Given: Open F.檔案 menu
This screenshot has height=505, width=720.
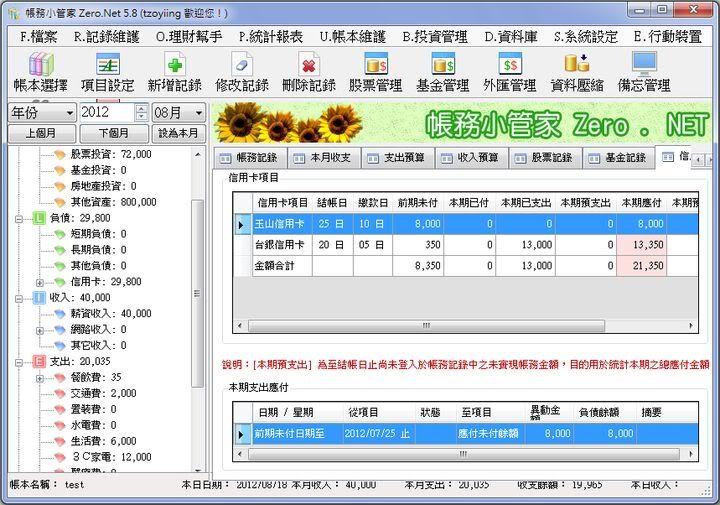Looking at the screenshot, I should coord(39,37).
